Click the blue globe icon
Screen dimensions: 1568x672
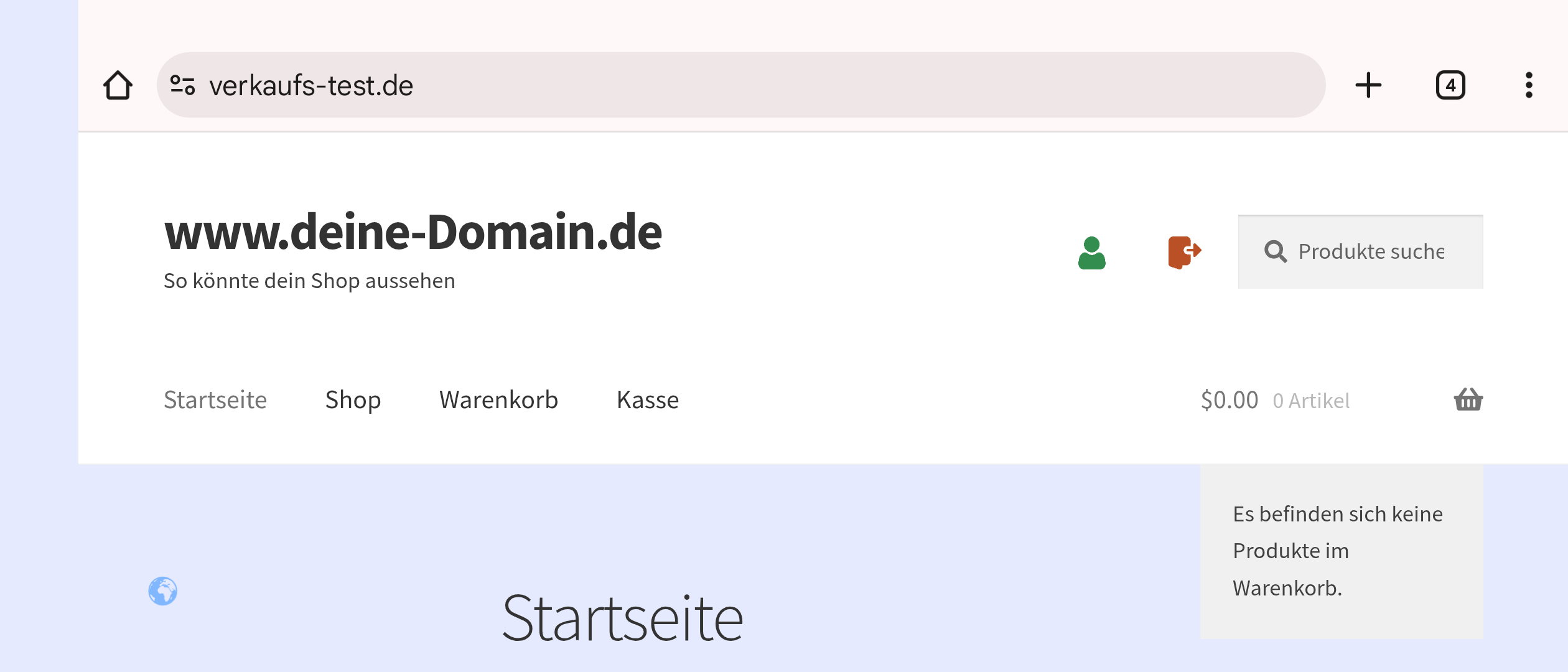pyautogui.click(x=163, y=590)
